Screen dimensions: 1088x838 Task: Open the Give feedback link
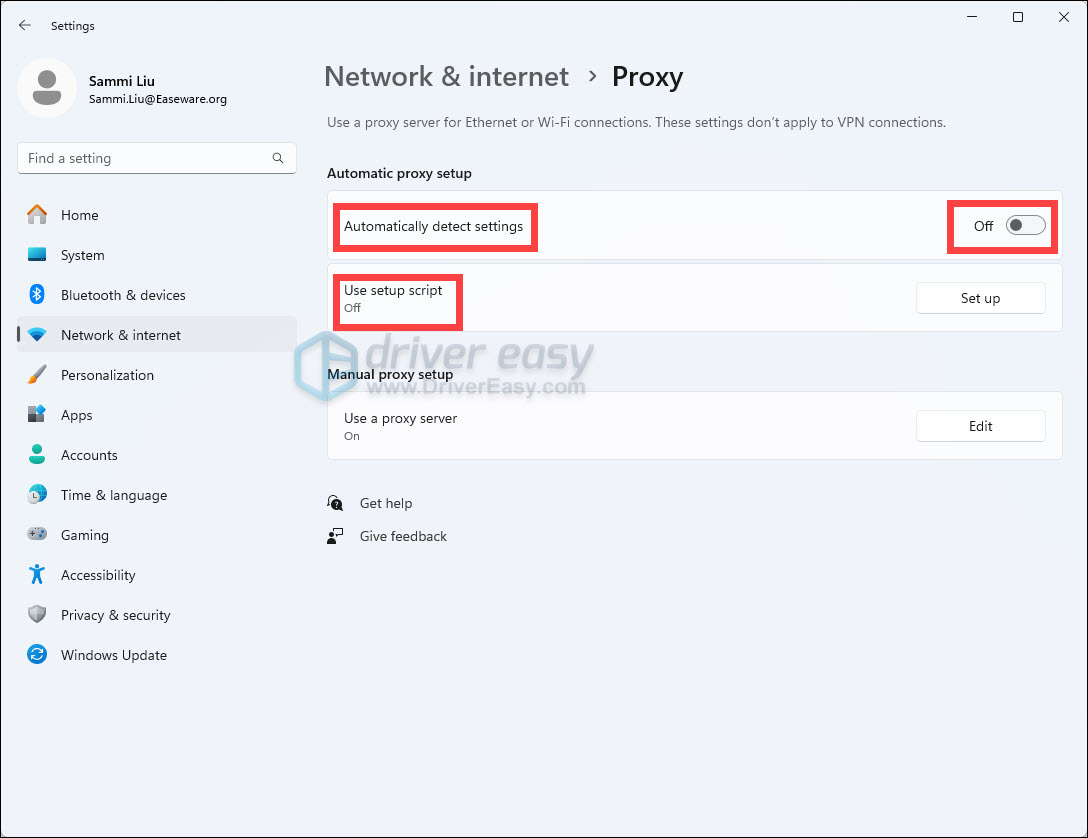pyautogui.click(x=403, y=536)
